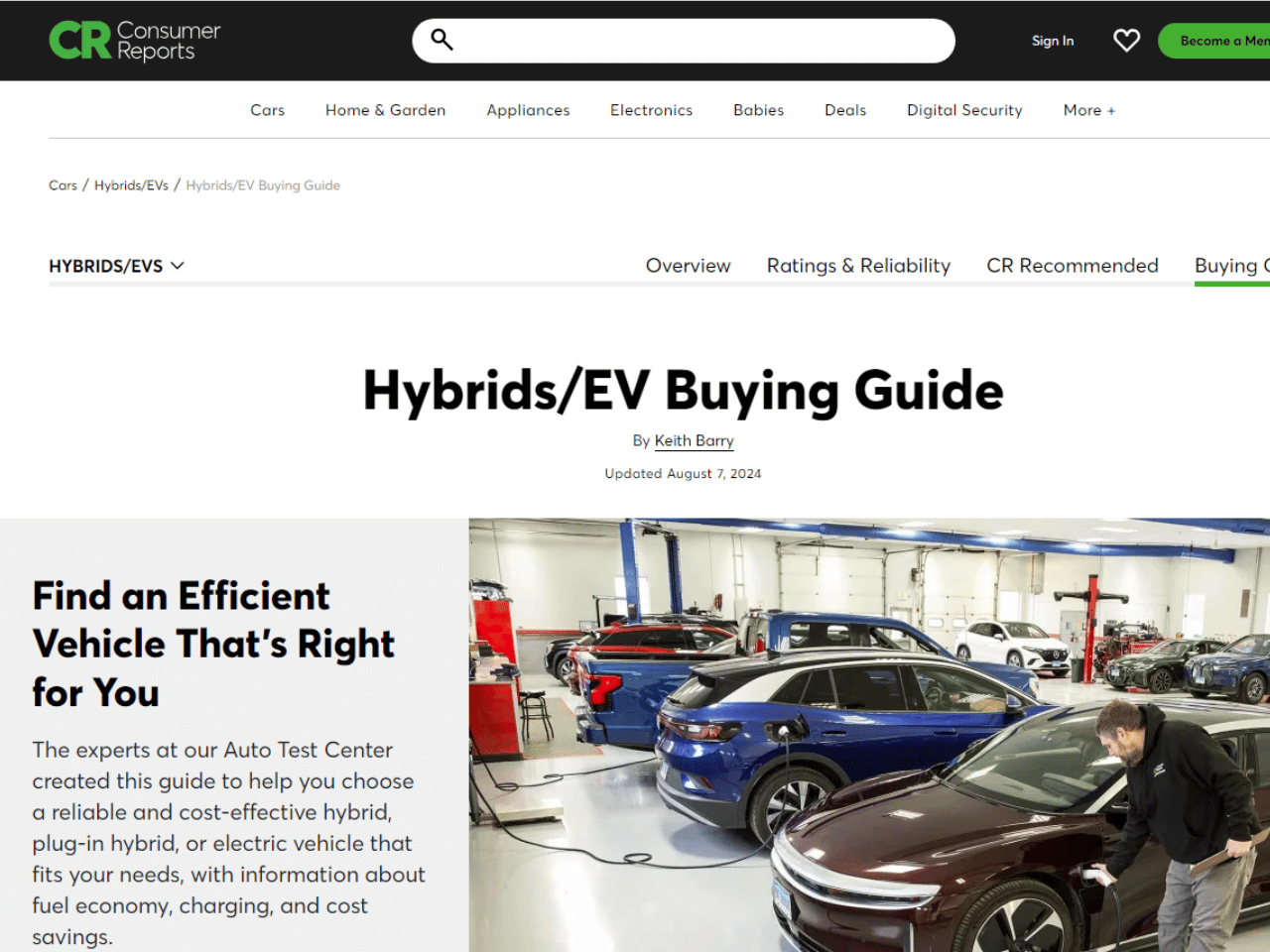The image size is (1270, 952).
Task: Go to Cars breadcrumb
Action: tap(63, 185)
